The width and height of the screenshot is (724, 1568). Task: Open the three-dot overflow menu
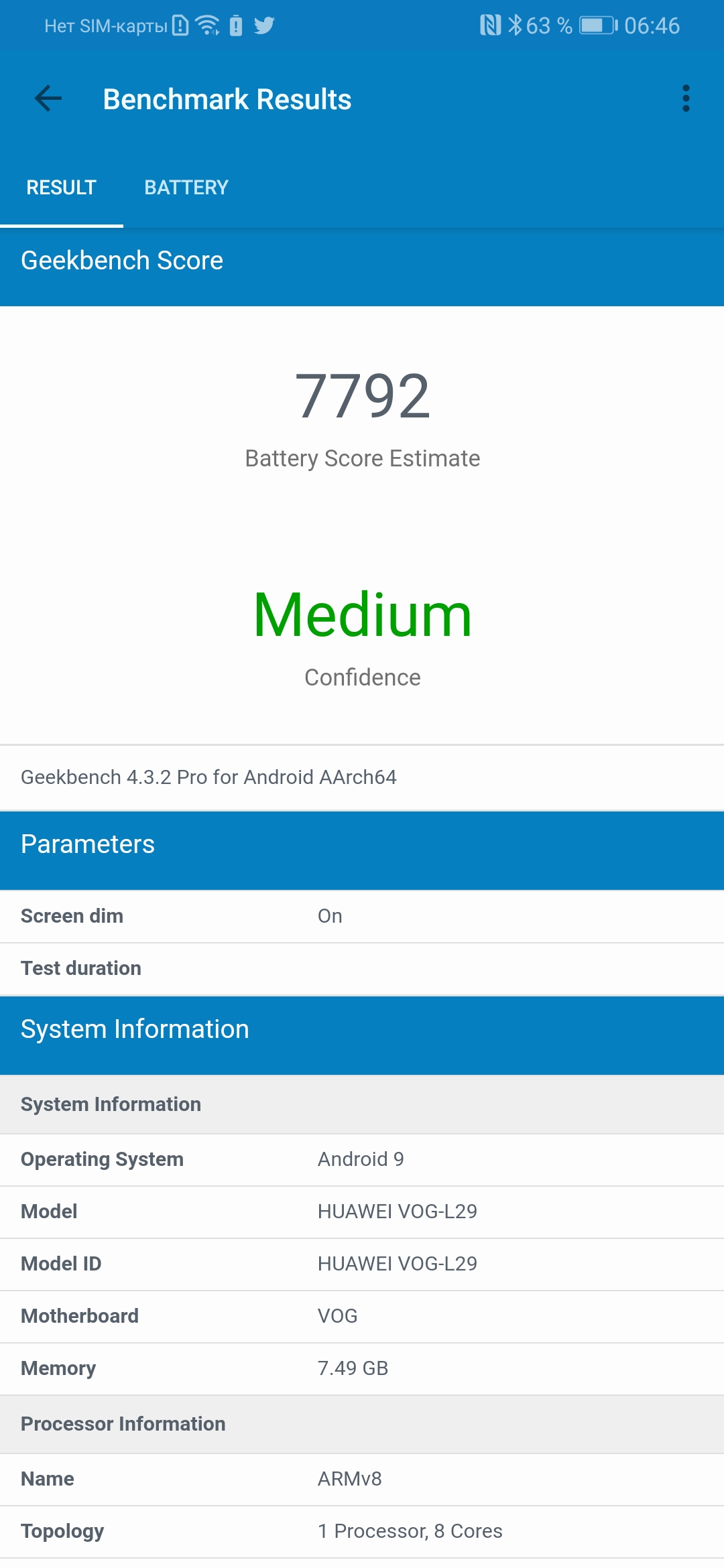685,99
